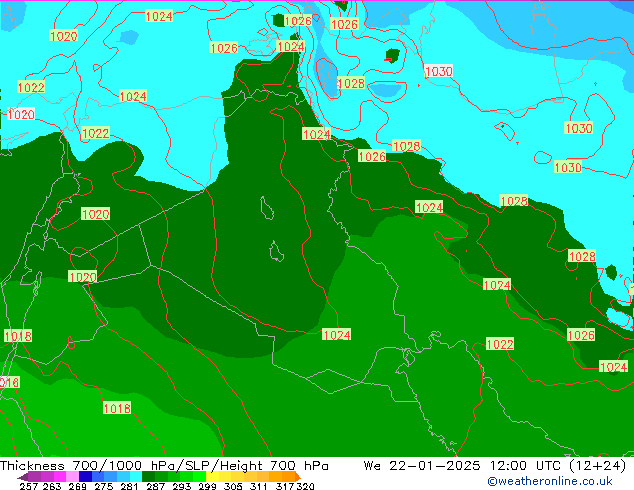Pick the first yellow legend swatch after lime green
This screenshot has width=634, height=490.
[x=213, y=477]
